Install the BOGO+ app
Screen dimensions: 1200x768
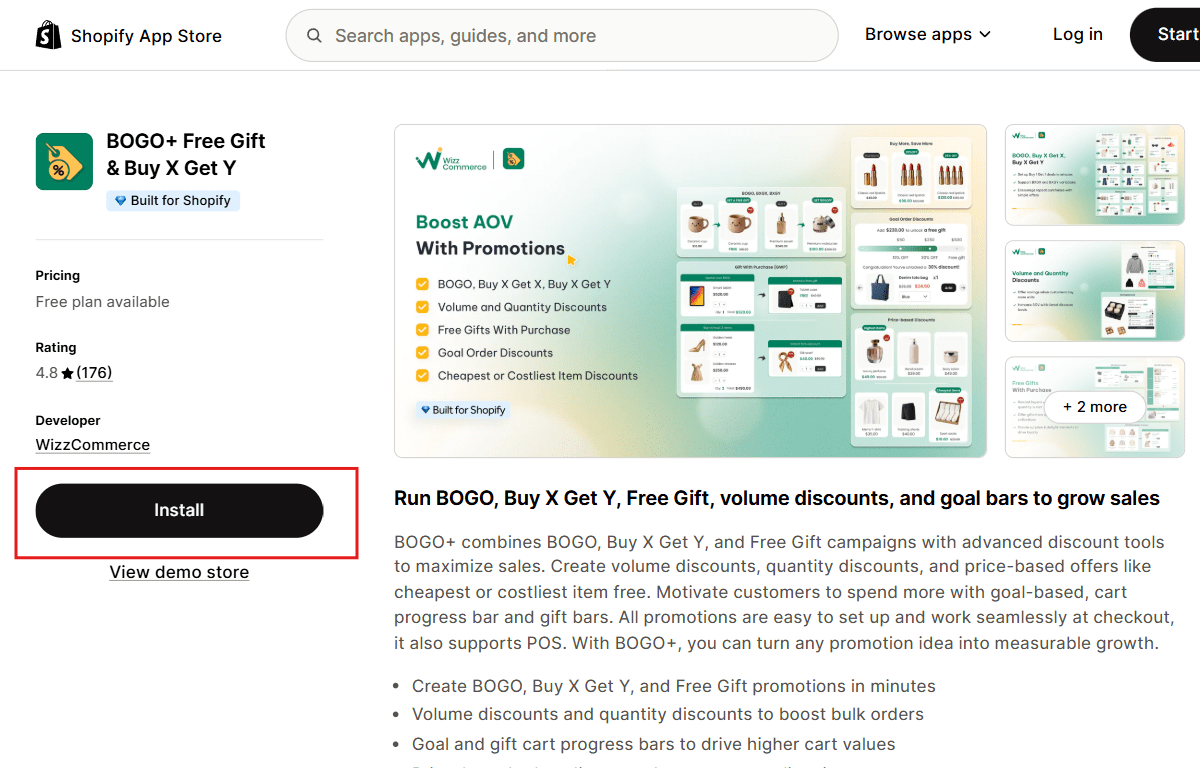[179, 510]
